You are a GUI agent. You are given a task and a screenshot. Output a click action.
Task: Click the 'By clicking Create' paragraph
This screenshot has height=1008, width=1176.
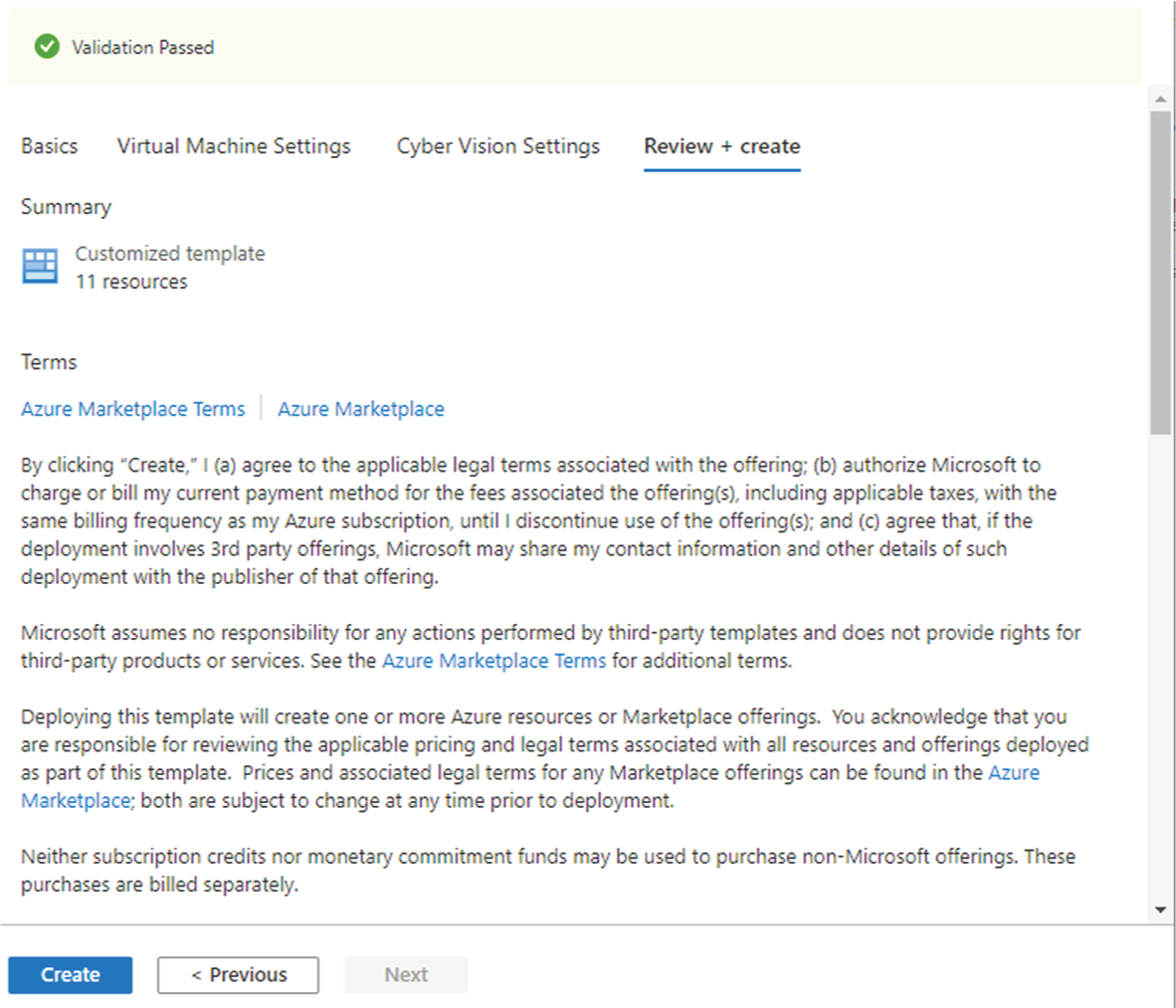tap(538, 520)
